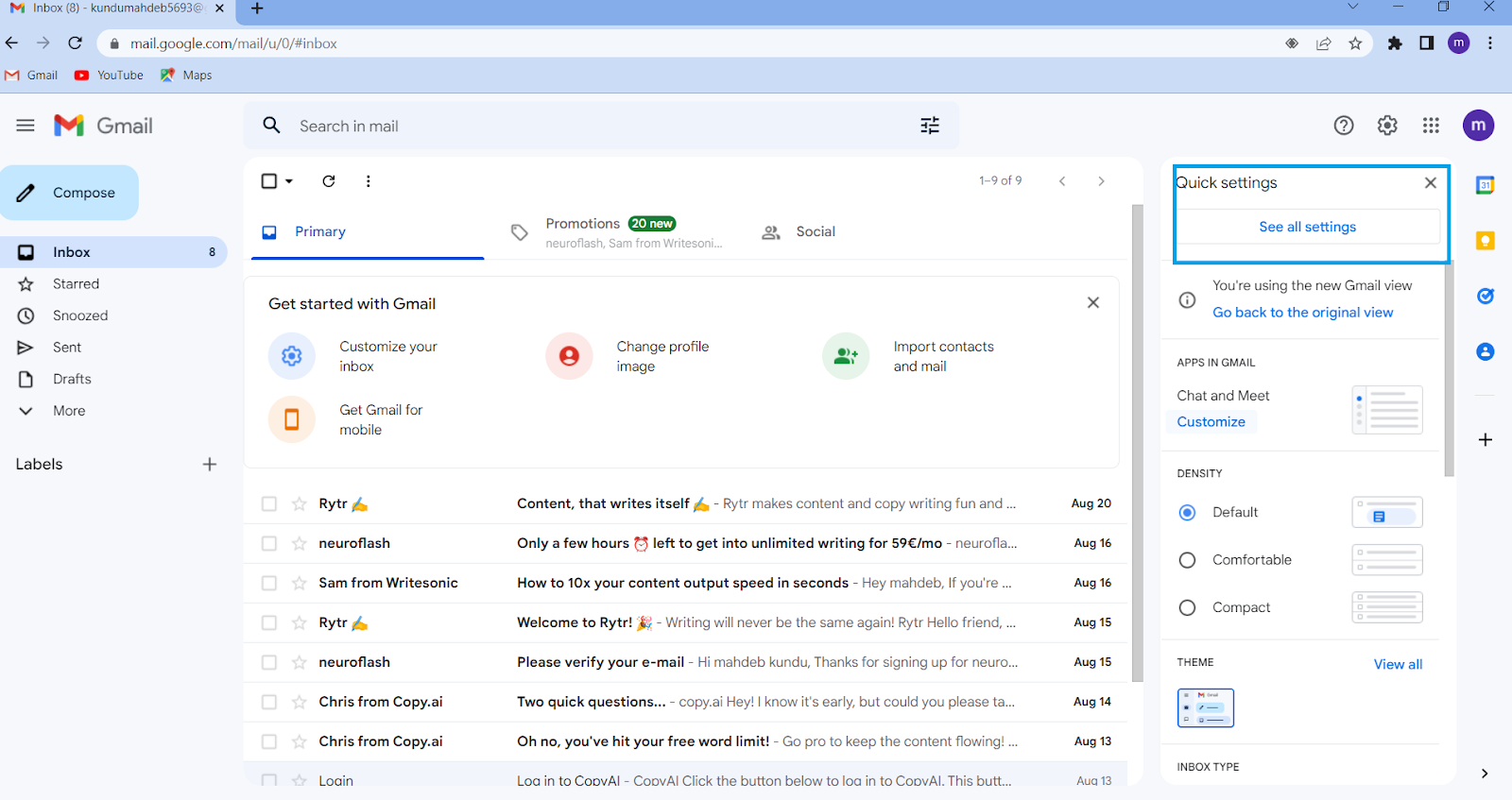The width and height of the screenshot is (1512, 800).
Task: Open Maps bookmark in bookmarks bar
Action: [186, 76]
